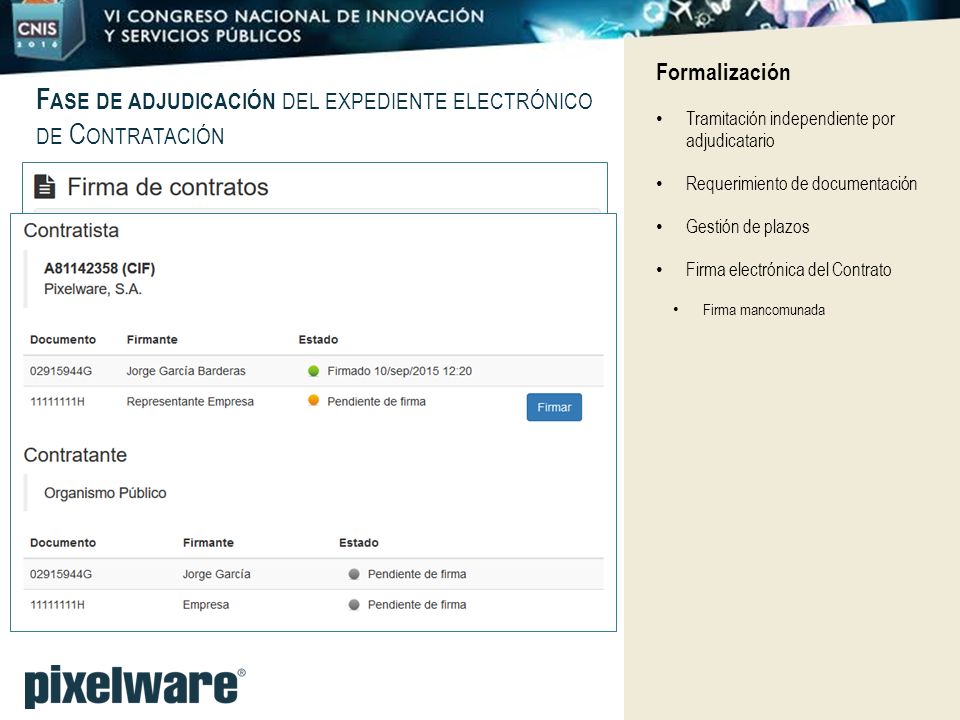Click the pixelware logo
The image size is (960, 720).
(x=135, y=686)
